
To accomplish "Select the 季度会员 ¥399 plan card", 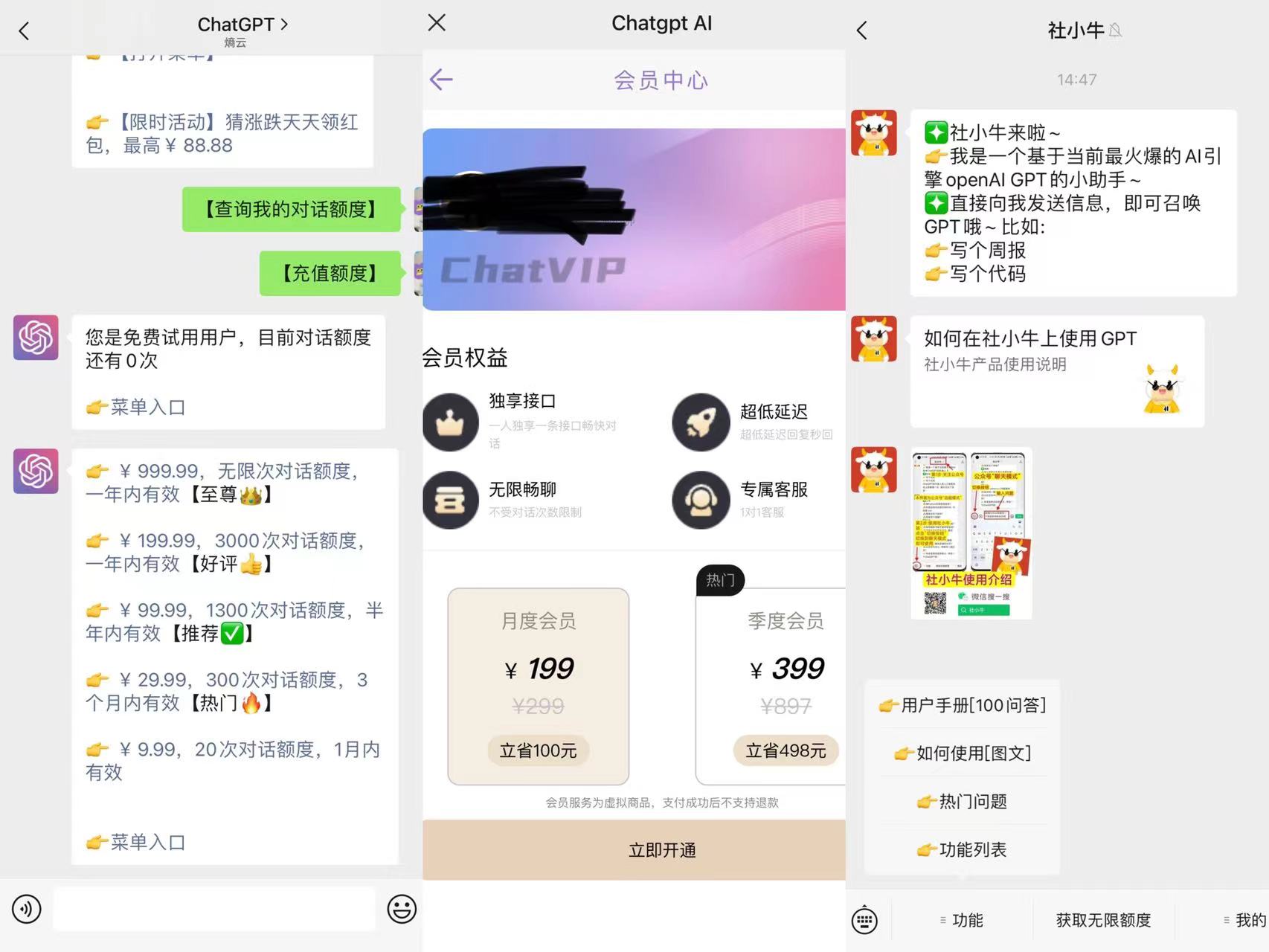I will pyautogui.click(x=774, y=686).
